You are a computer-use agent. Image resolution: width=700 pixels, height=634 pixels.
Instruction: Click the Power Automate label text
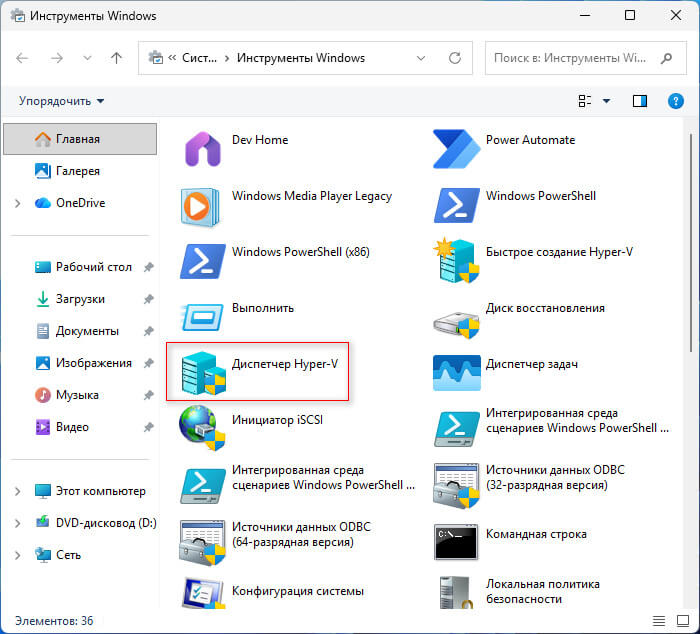pos(530,140)
